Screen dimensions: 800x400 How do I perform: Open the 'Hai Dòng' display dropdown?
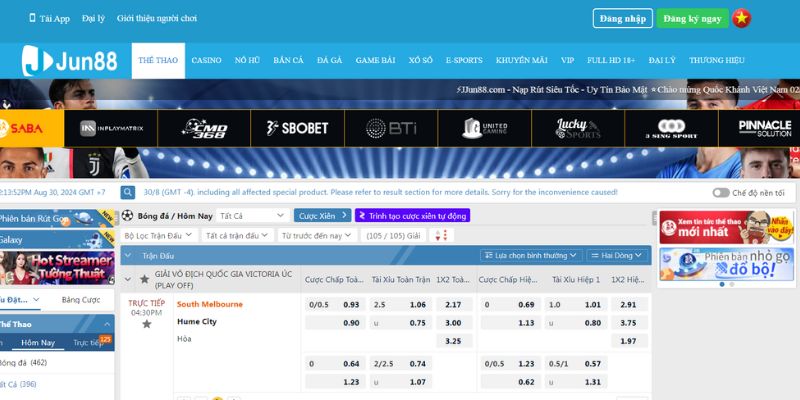(x=618, y=255)
